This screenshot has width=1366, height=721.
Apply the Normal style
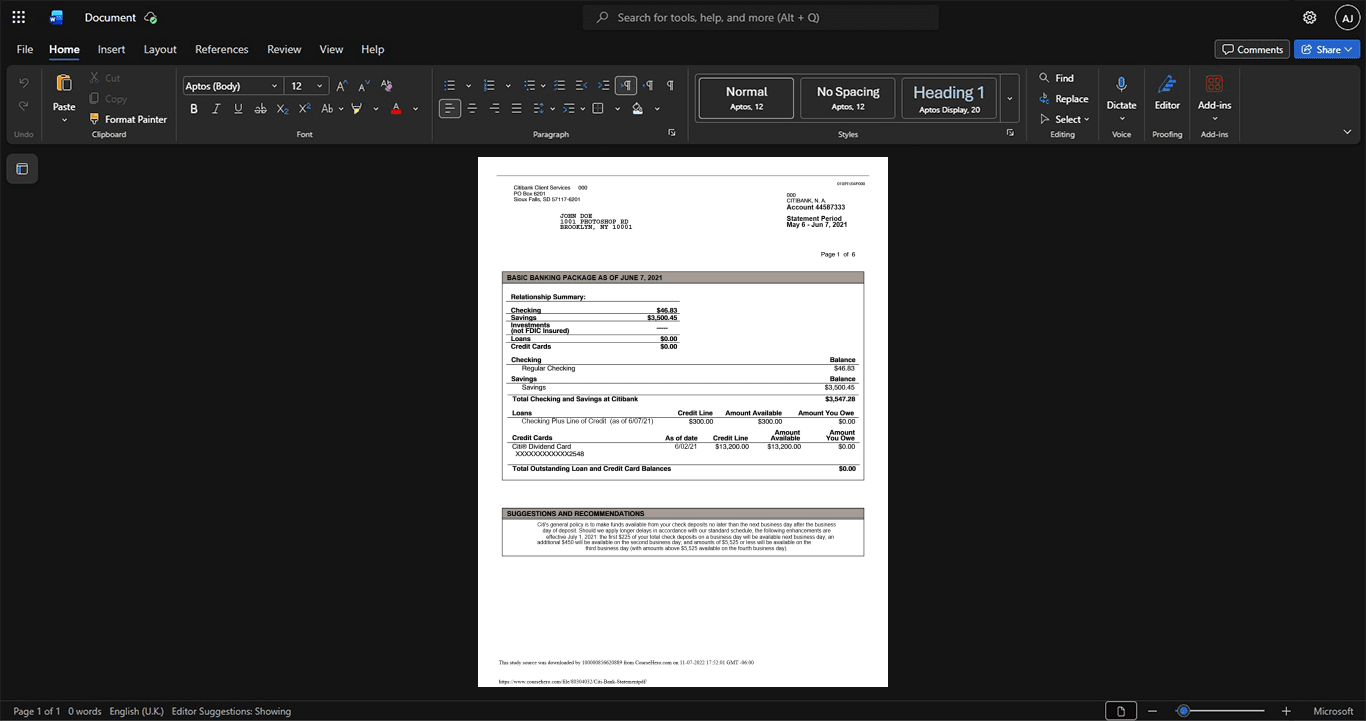(746, 98)
